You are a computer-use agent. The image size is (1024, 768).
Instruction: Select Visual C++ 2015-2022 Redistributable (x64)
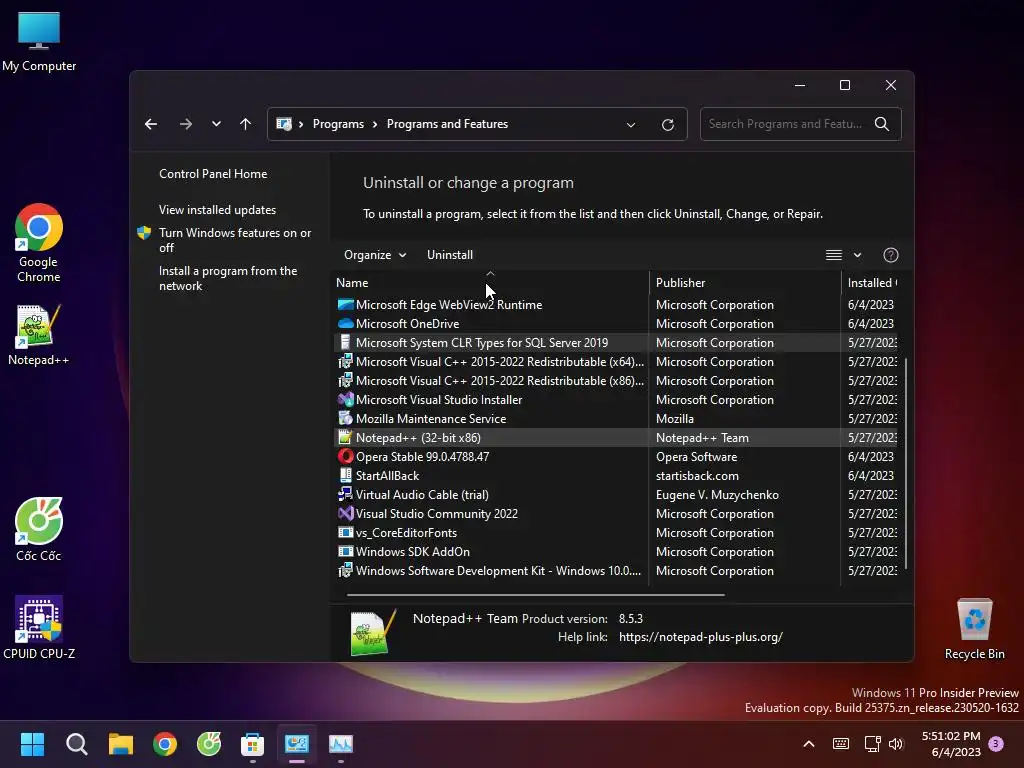[x=616, y=362]
